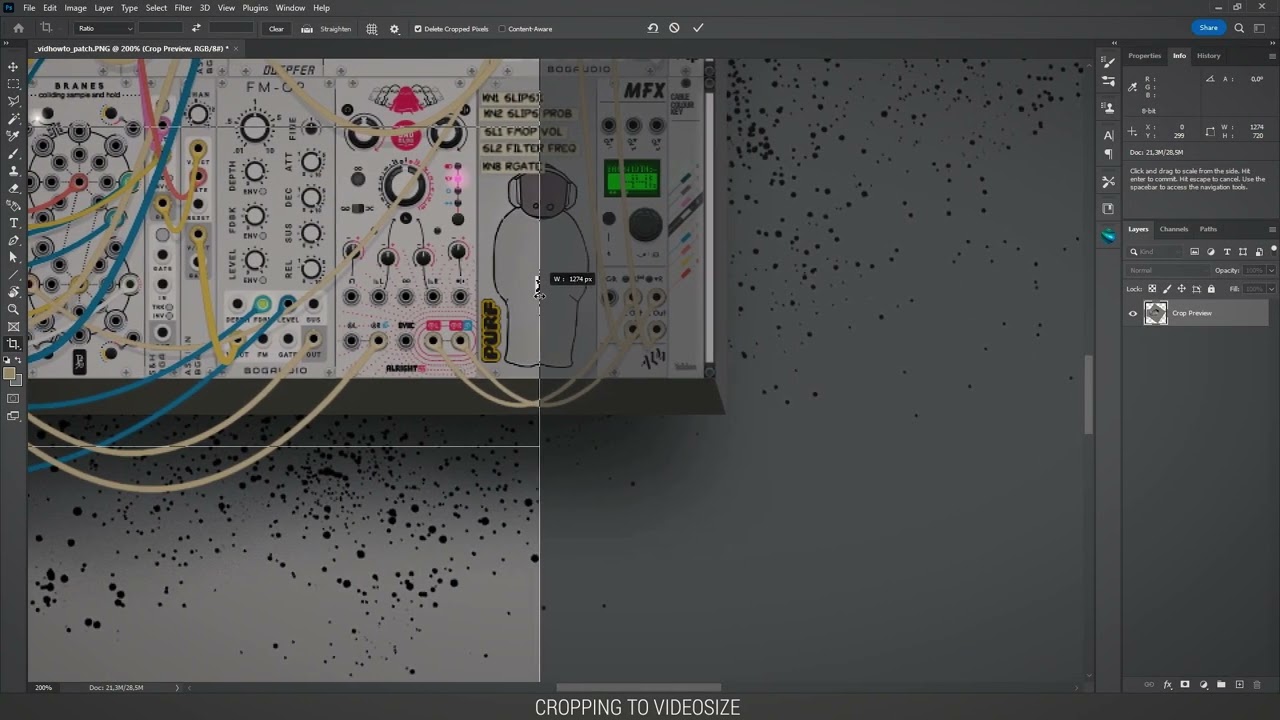Open the Info panel flyout menu
Image resolution: width=1280 pixels, height=720 pixels.
1272,56
